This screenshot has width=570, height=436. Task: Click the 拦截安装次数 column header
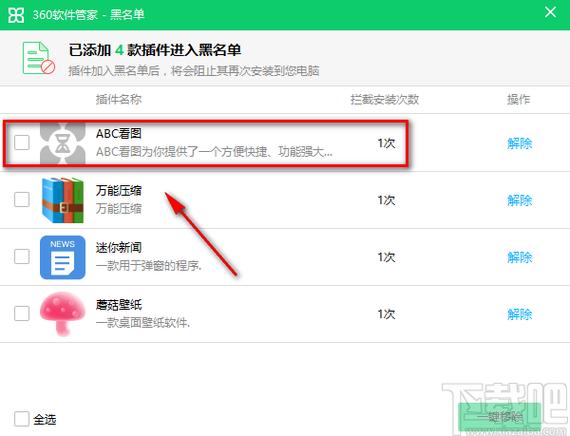point(385,99)
